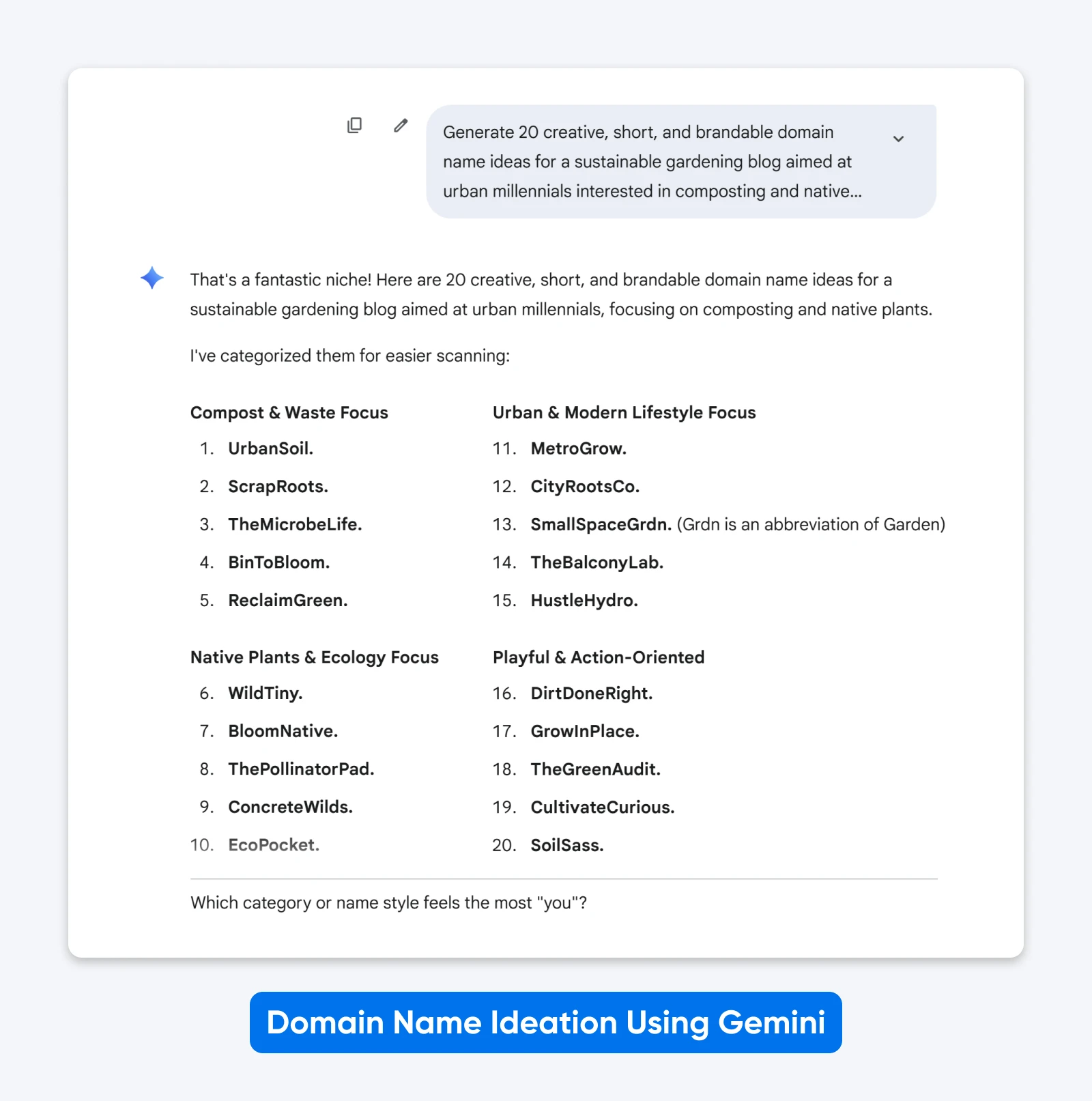1092x1101 pixels.
Task: Select SoilSass at the list bottom
Action: pos(567,845)
